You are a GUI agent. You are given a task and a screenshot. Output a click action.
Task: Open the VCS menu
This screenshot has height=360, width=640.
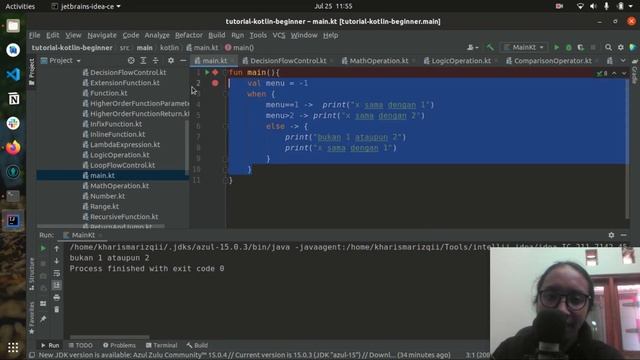click(x=279, y=35)
